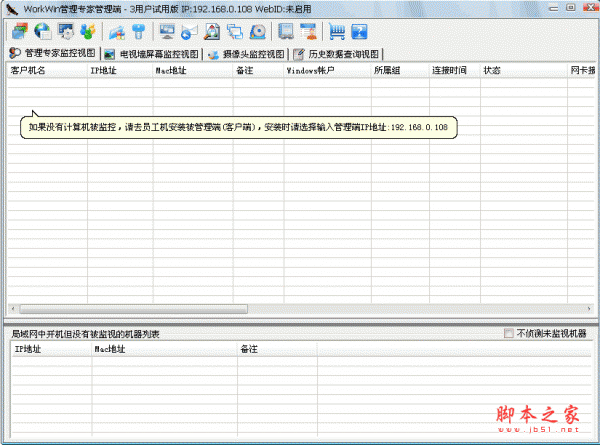The height and width of the screenshot is (445, 600).
Task: Click the blue notebook book icon
Action: pos(285,31)
